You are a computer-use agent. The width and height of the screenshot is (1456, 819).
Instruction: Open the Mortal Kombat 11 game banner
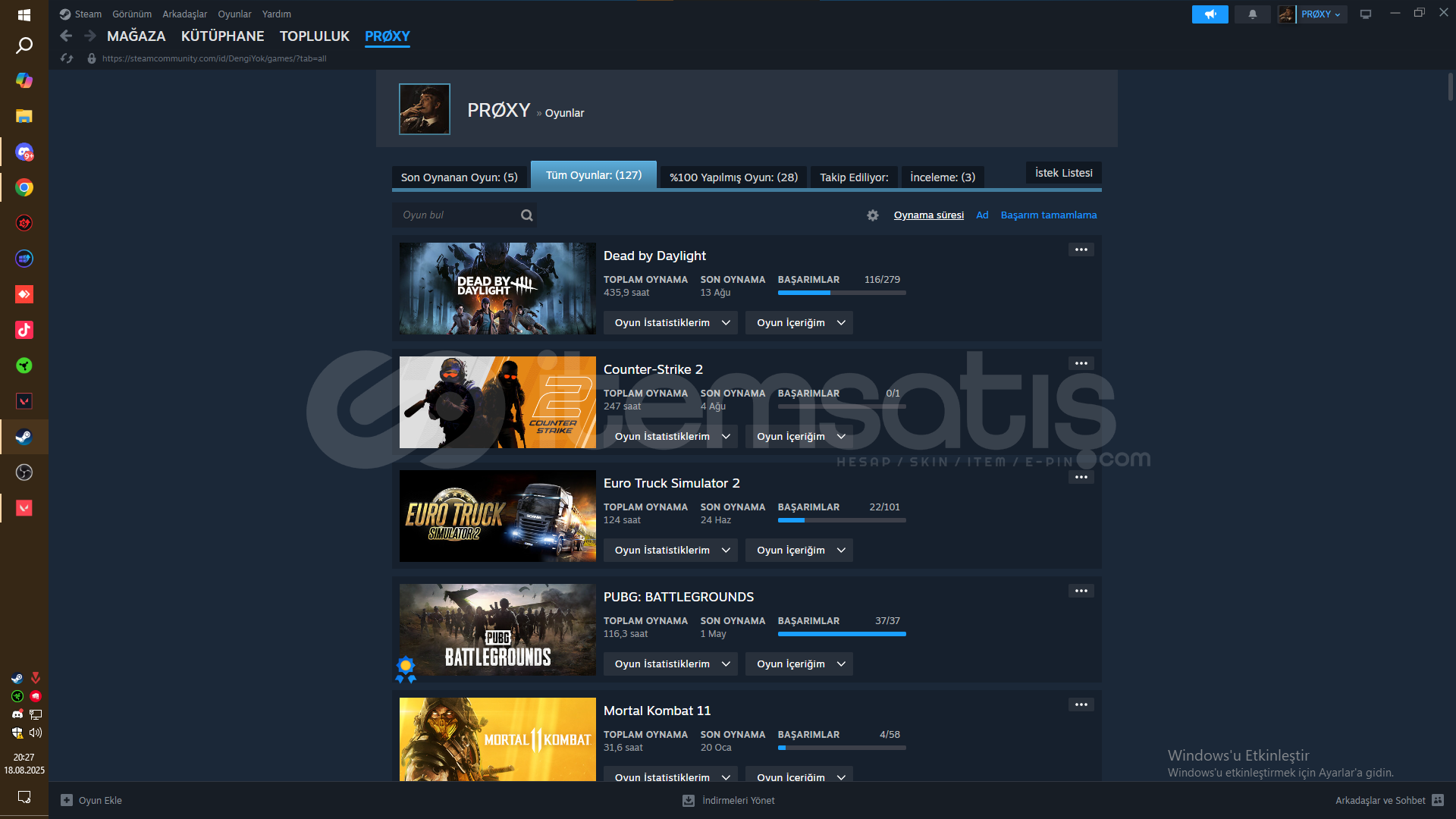coord(497,739)
